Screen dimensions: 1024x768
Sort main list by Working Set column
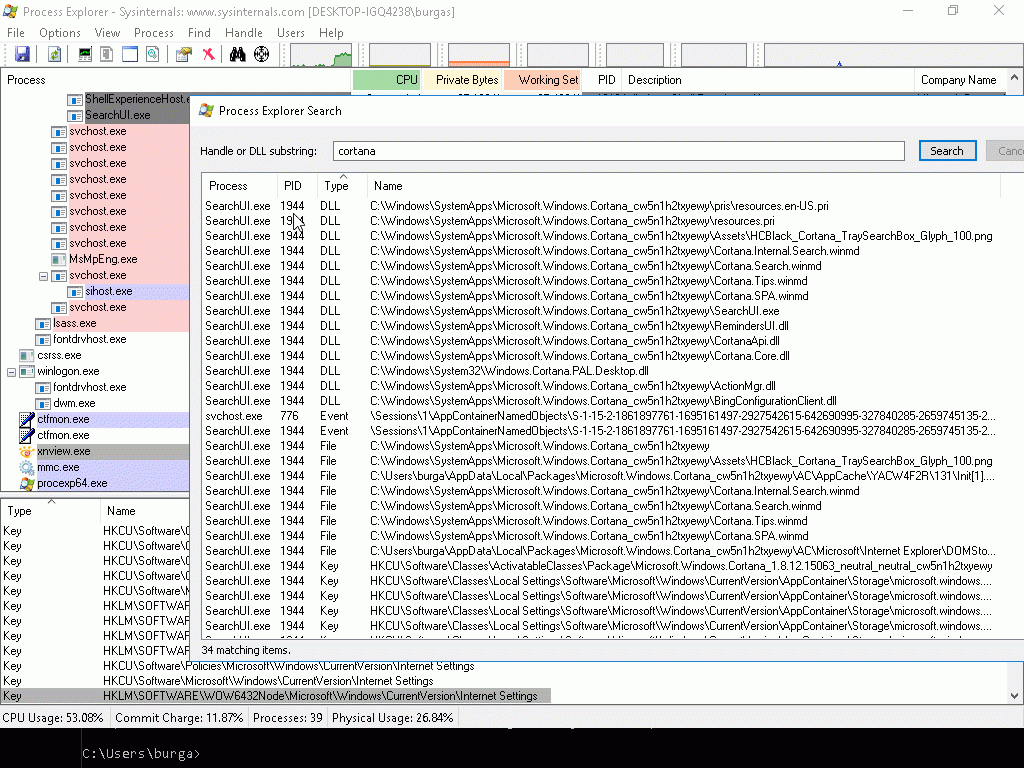coord(543,80)
